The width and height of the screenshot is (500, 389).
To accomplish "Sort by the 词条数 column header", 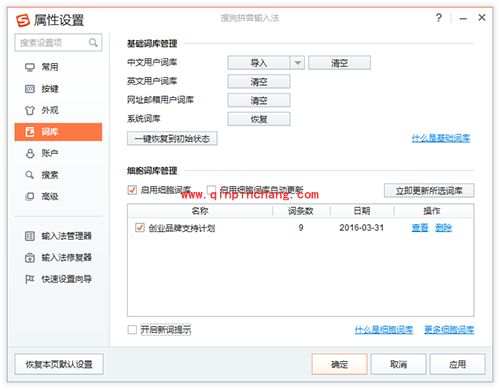I will tap(301, 211).
